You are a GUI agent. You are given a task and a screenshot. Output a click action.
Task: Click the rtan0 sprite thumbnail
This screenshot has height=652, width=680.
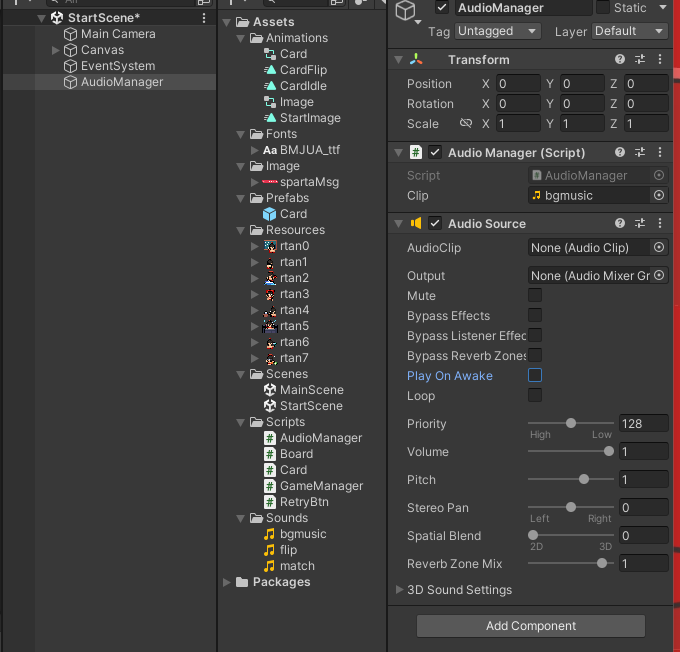click(270, 246)
